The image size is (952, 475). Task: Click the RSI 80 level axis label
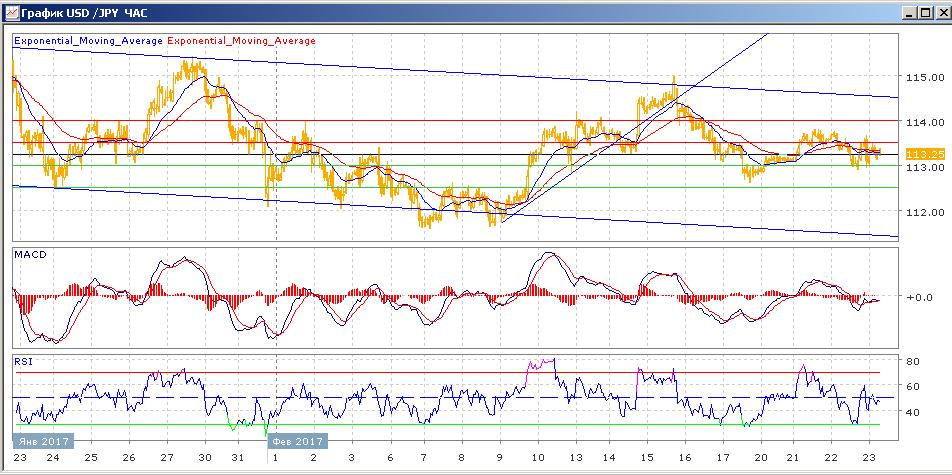pos(912,361)
